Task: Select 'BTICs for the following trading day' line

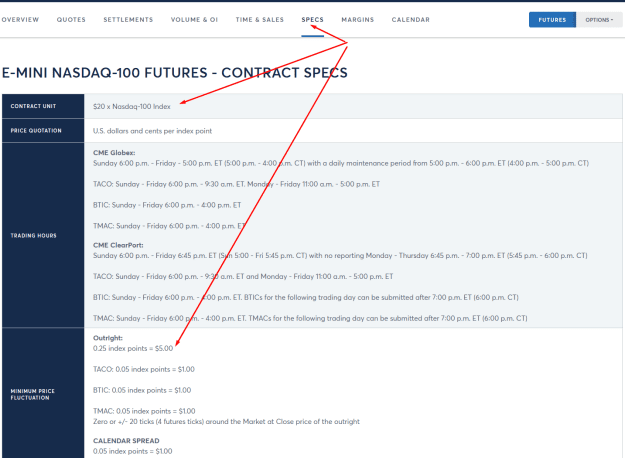Action: click(306, 297)
